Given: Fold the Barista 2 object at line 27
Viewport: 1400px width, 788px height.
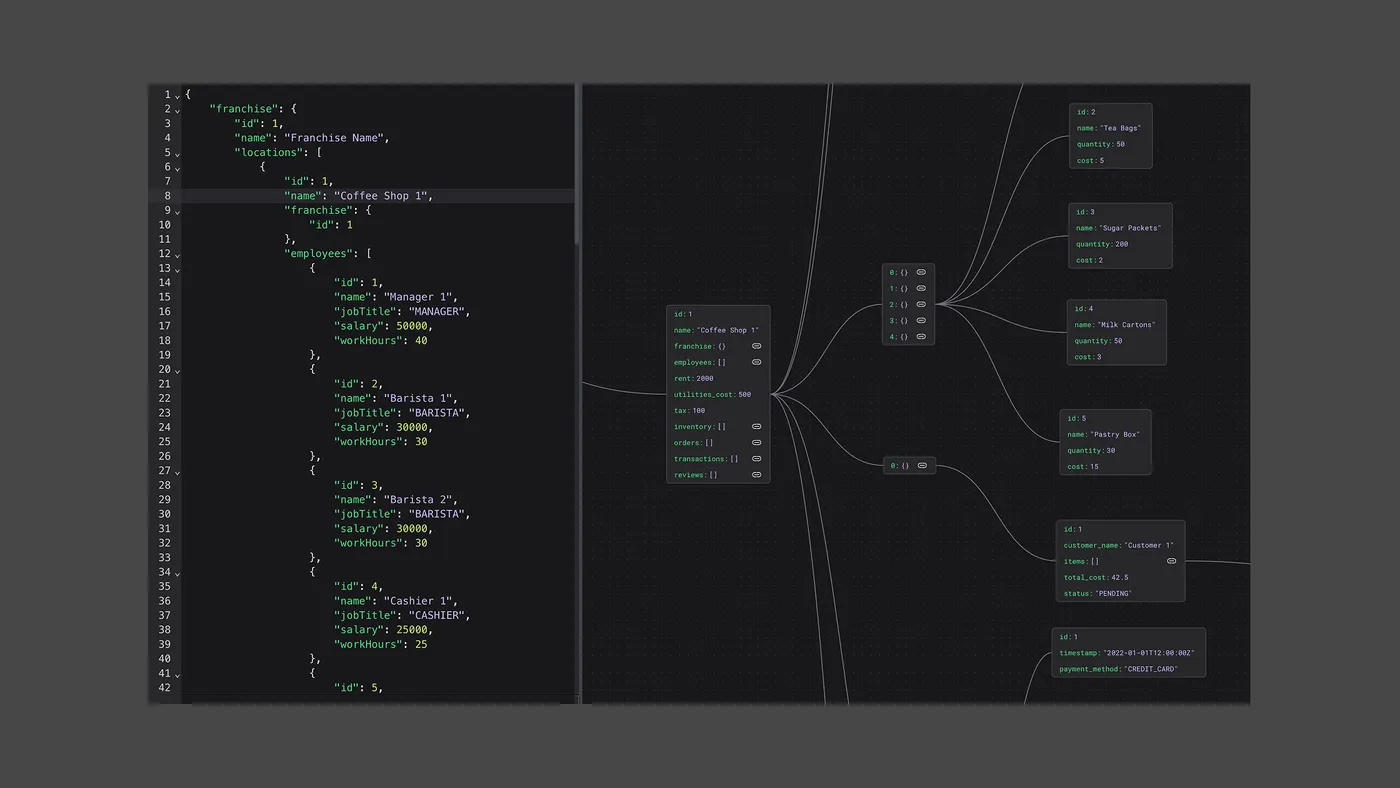Looking at the screenshot, I should [x=178, y=473].
